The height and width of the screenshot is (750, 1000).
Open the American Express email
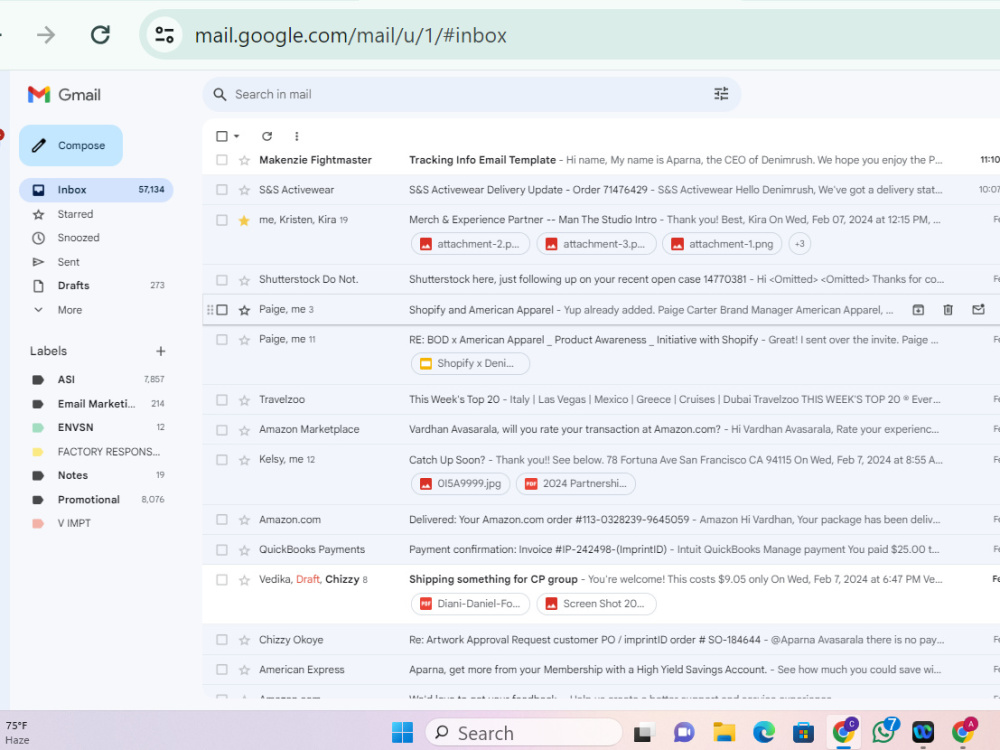600,670
